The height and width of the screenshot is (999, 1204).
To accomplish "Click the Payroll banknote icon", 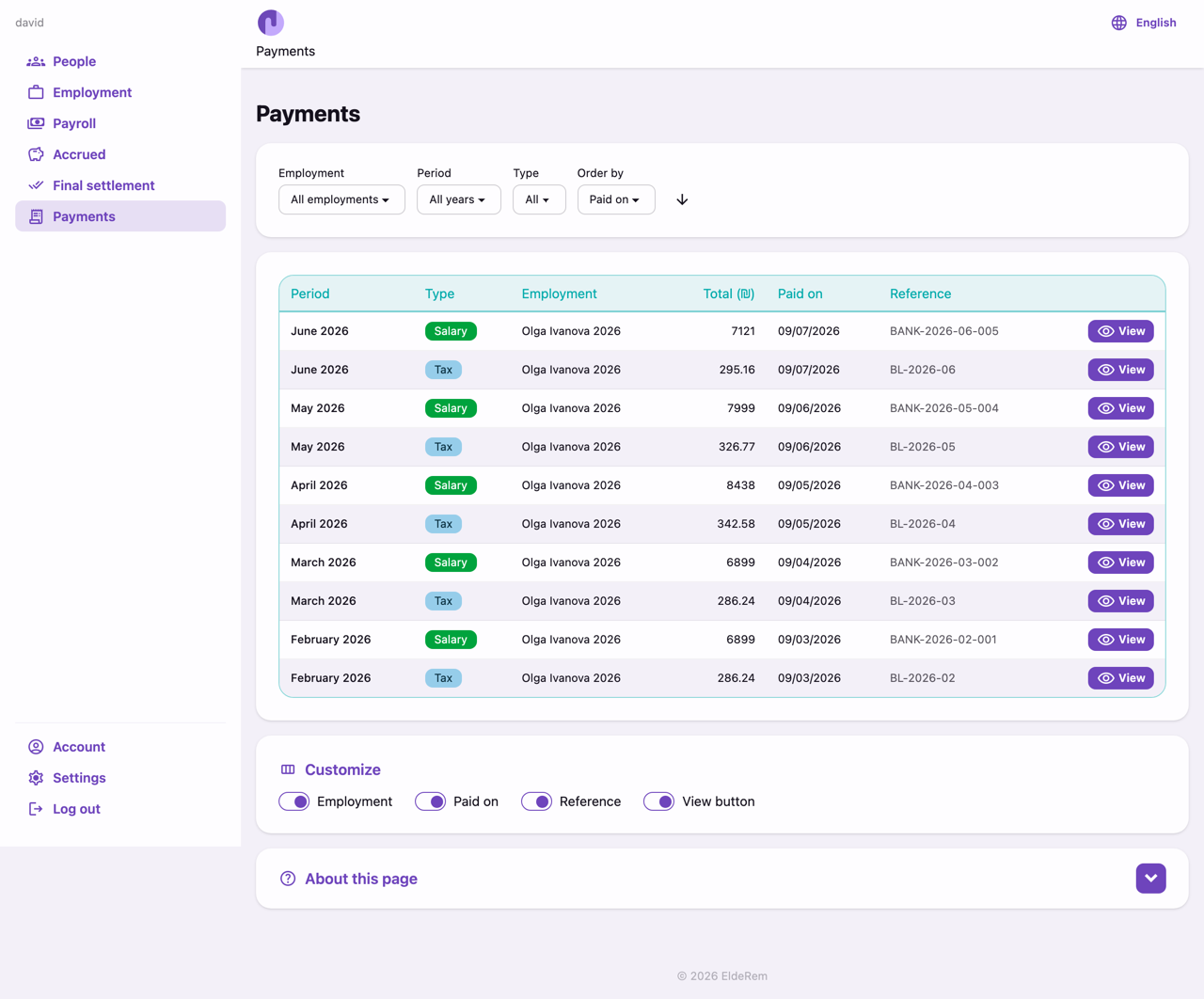I will click(36, 123).
